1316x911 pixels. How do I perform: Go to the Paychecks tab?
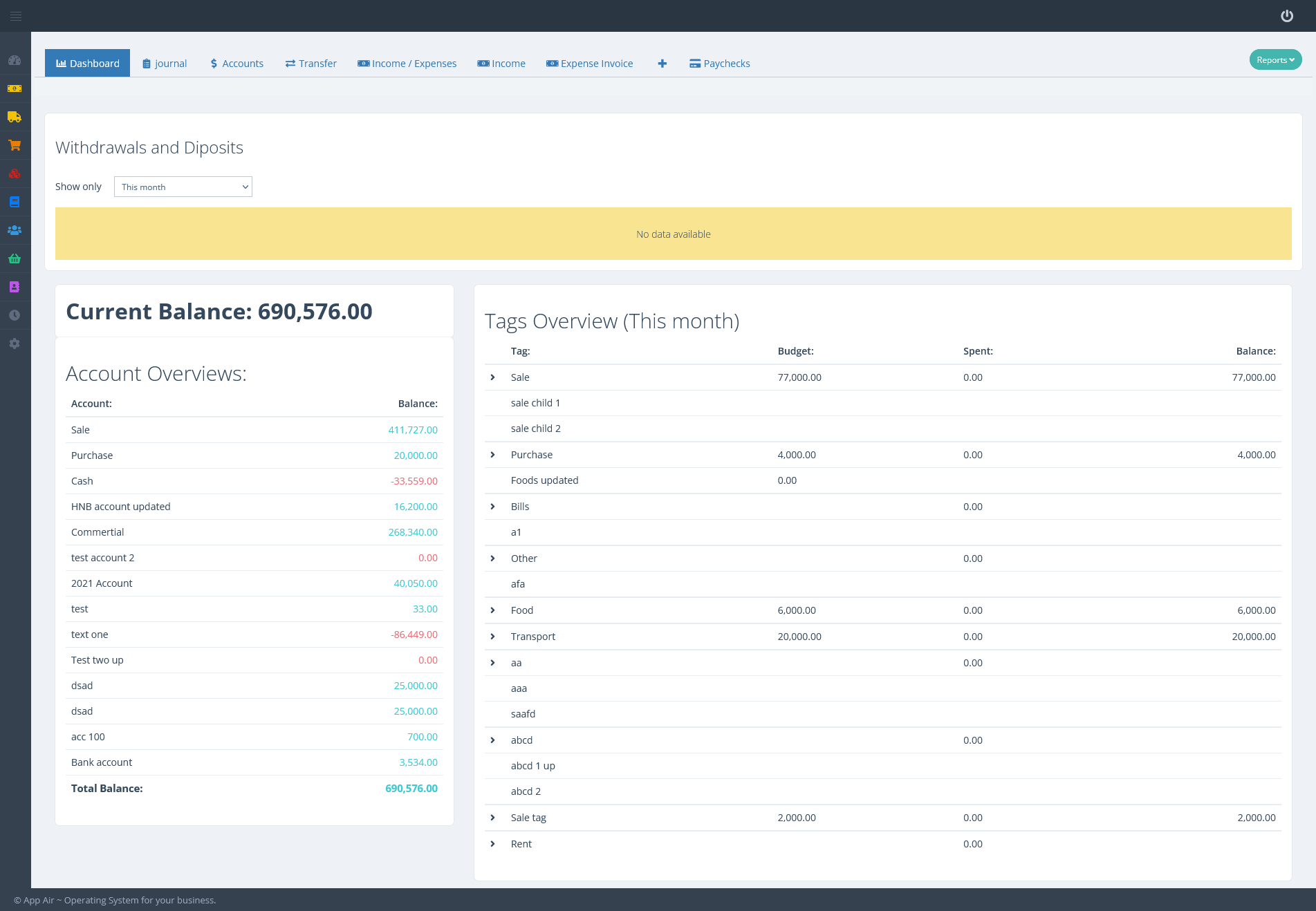[x=719, y=64]
